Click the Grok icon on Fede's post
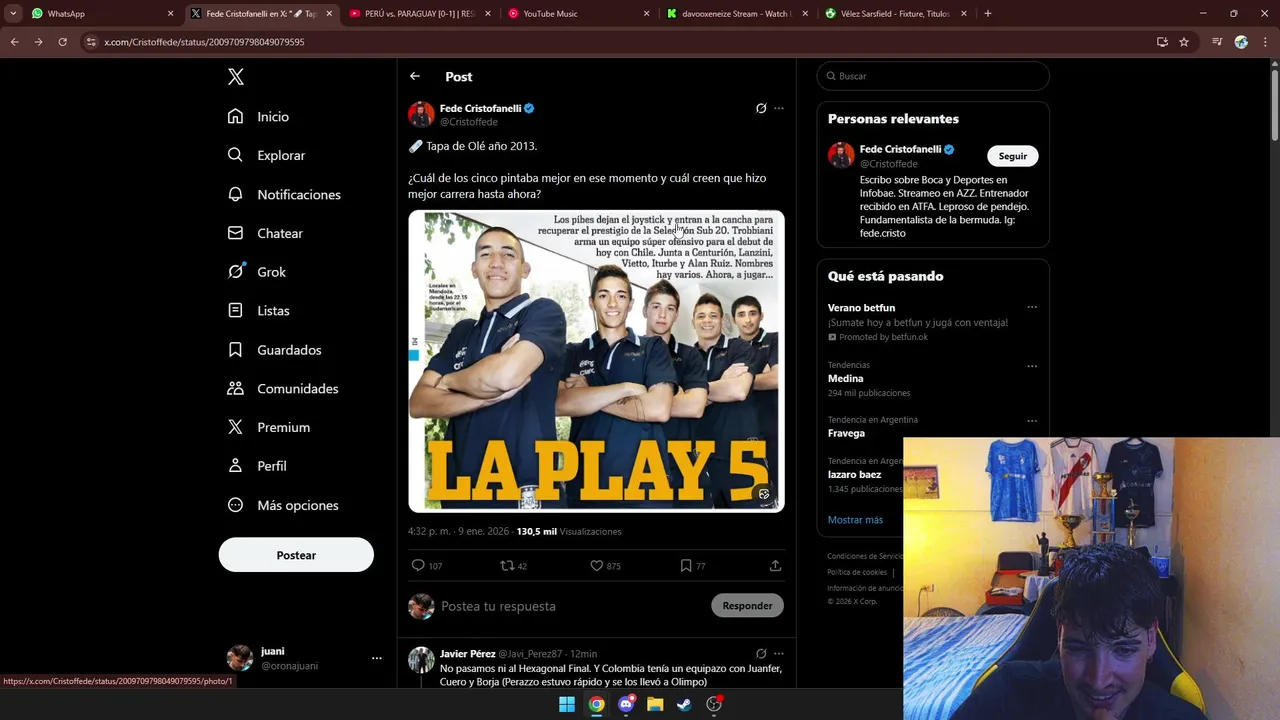 point(761,108)
